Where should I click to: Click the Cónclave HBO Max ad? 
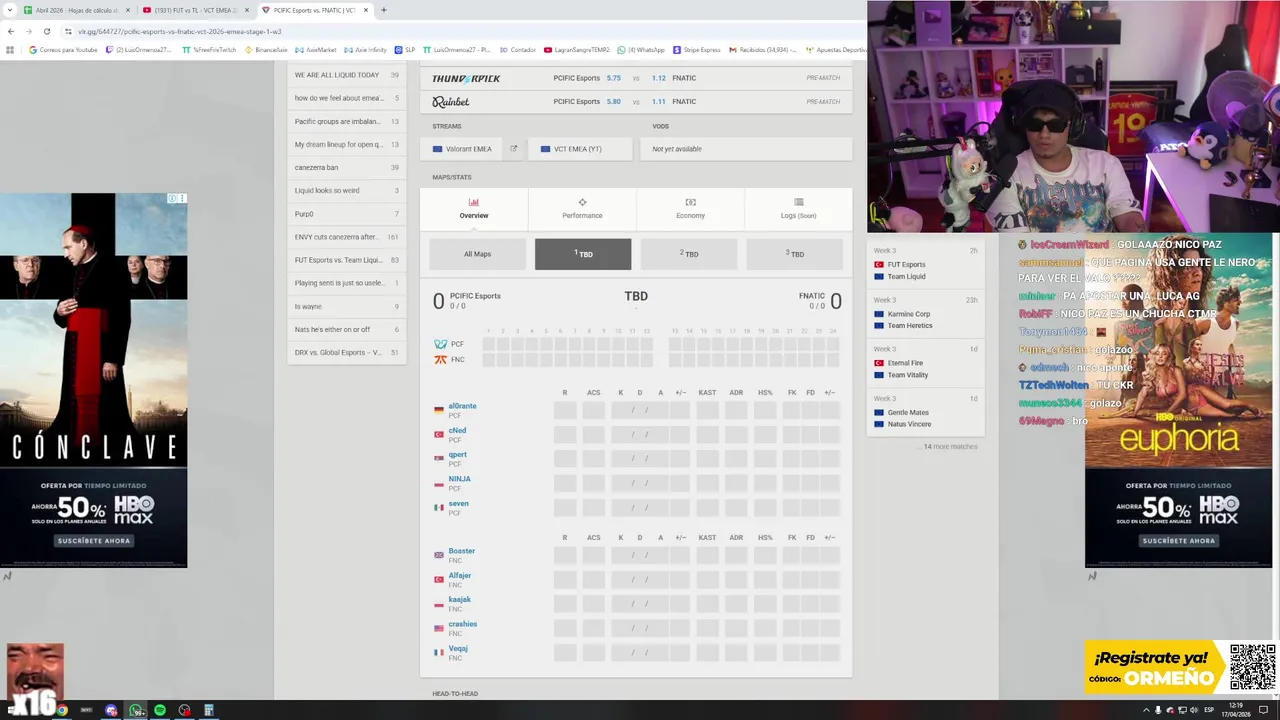pos(93,380)
